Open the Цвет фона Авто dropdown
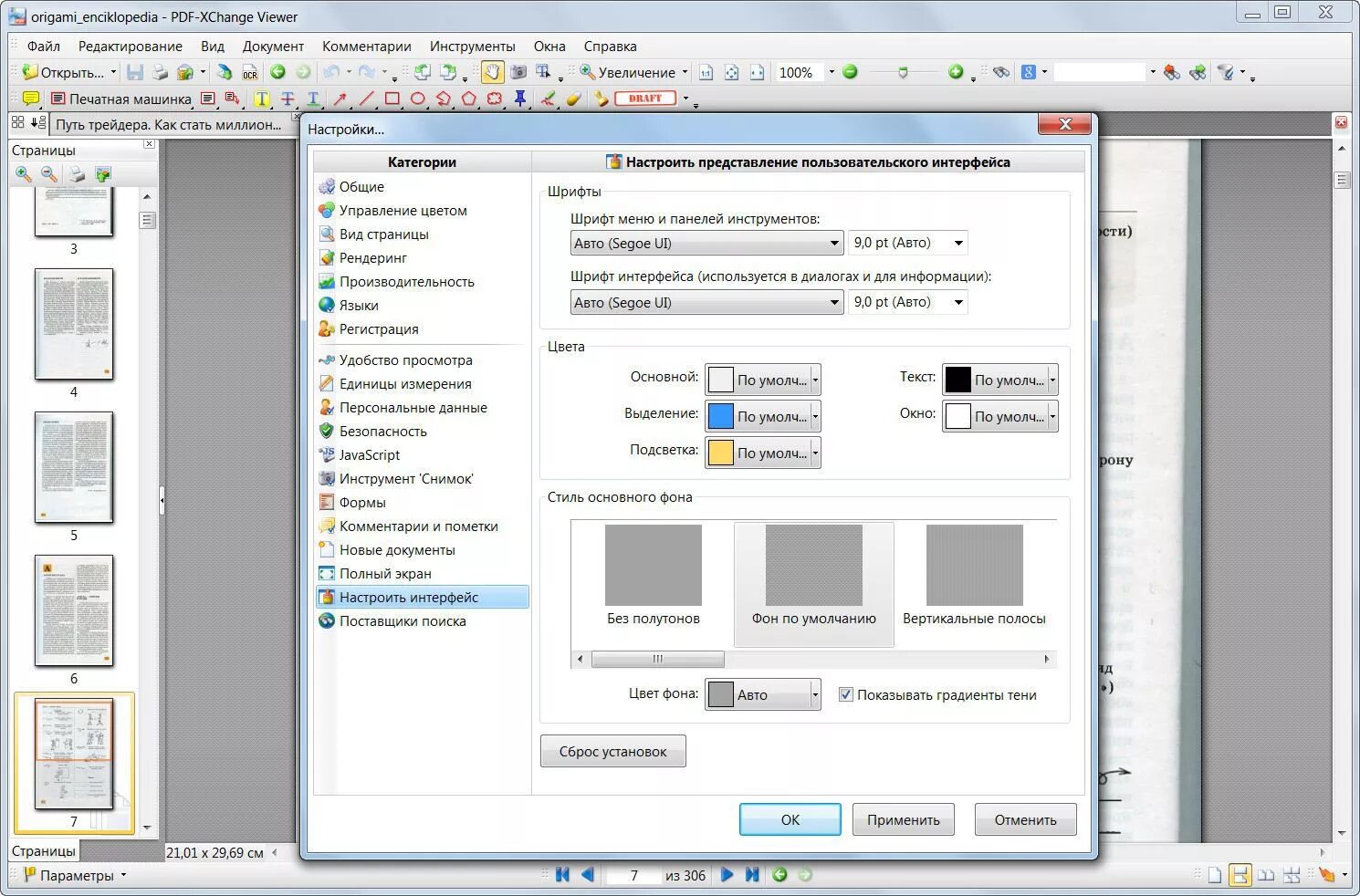Image resolution: width=1360 pixels, height=896 pixels. [763, 694]
